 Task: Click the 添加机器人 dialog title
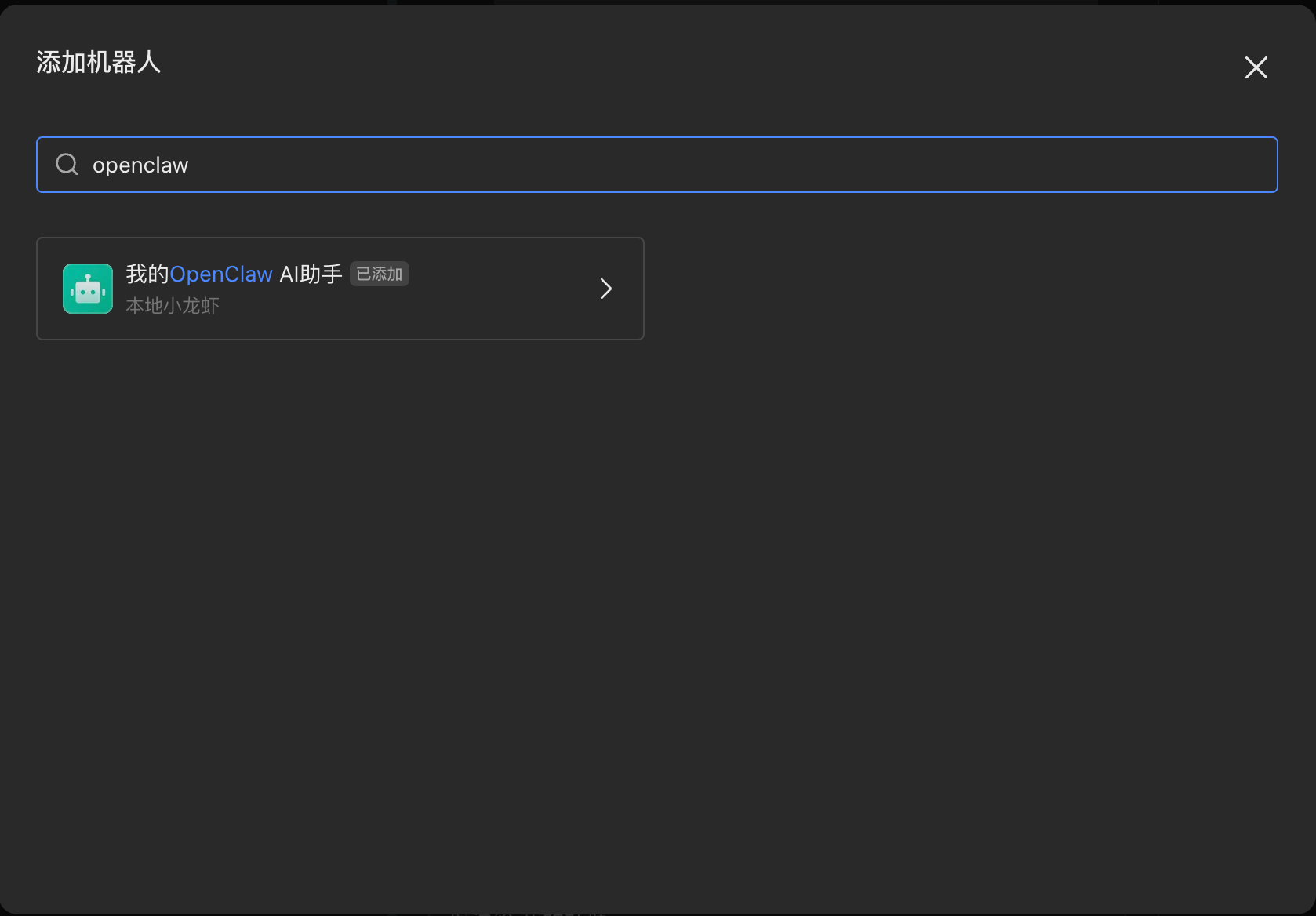(x=99, y=62)
